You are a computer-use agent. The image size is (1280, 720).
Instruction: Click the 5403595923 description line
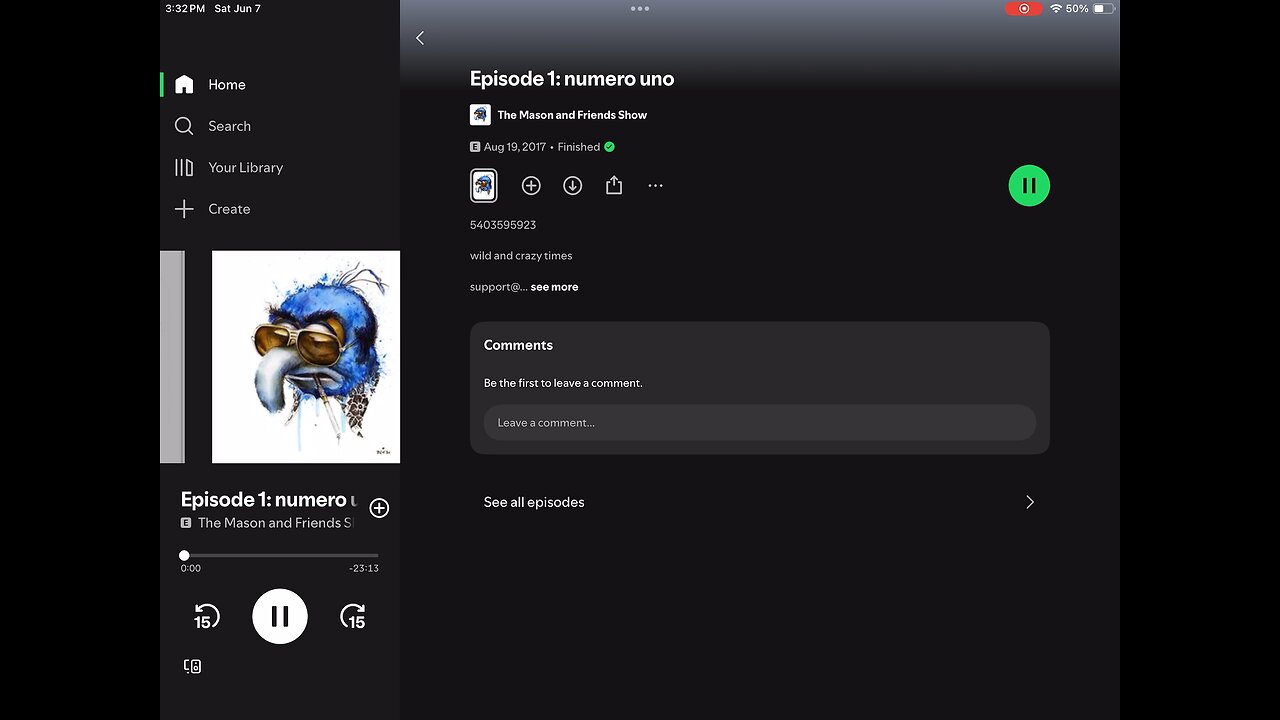[503, 225]
